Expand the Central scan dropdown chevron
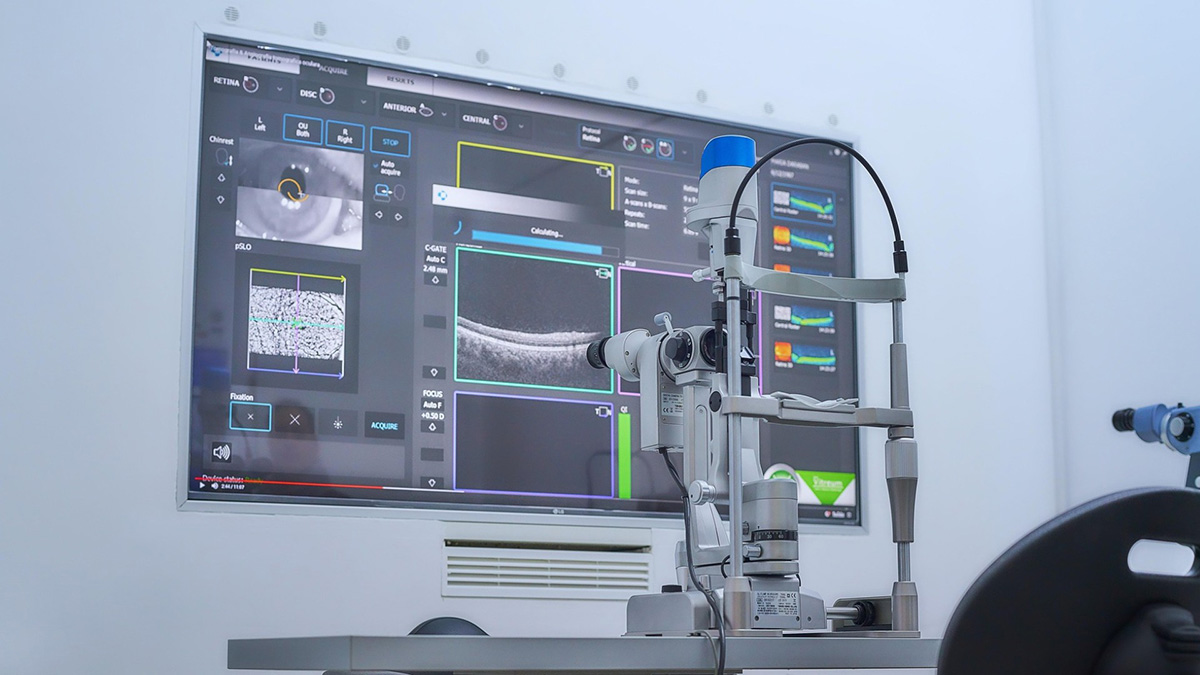The width and height of the screenshot is (1200, 675). click(521, 126)
